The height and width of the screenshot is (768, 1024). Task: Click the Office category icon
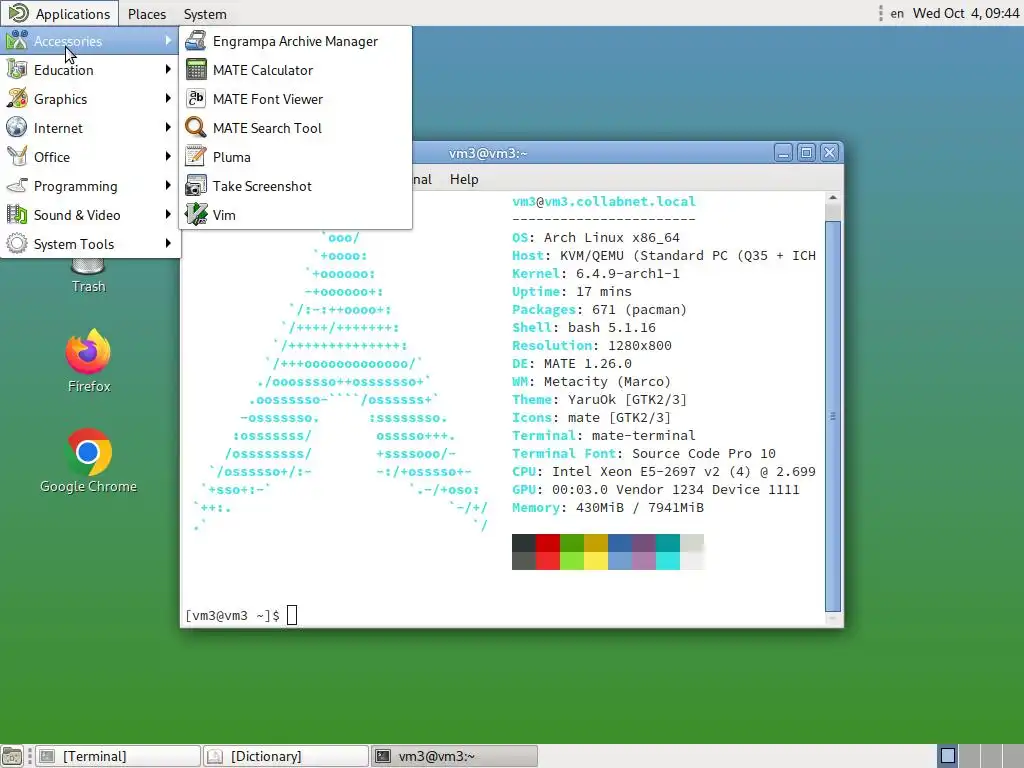tap(17, 157)
